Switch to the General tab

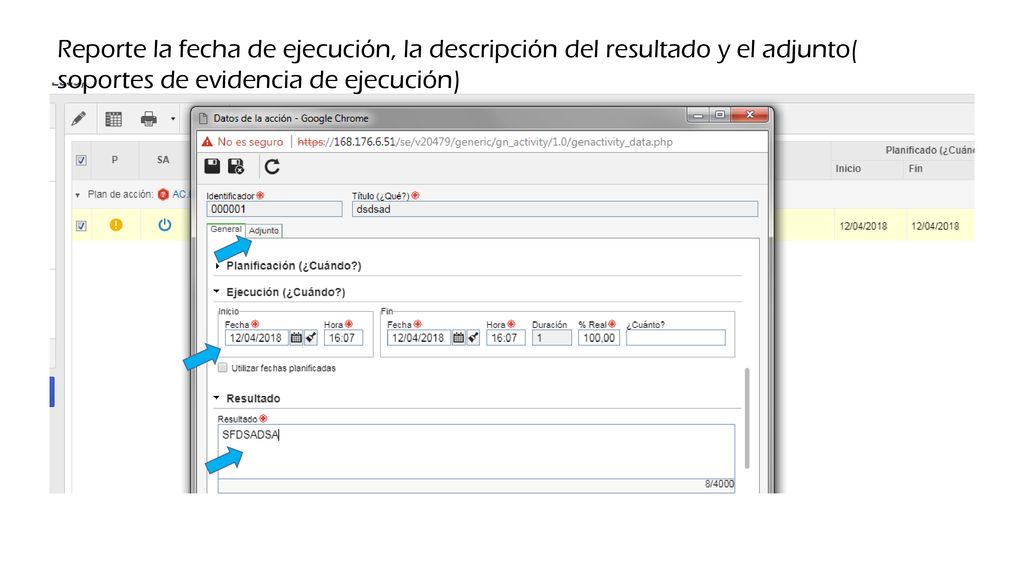click(226, 229)
